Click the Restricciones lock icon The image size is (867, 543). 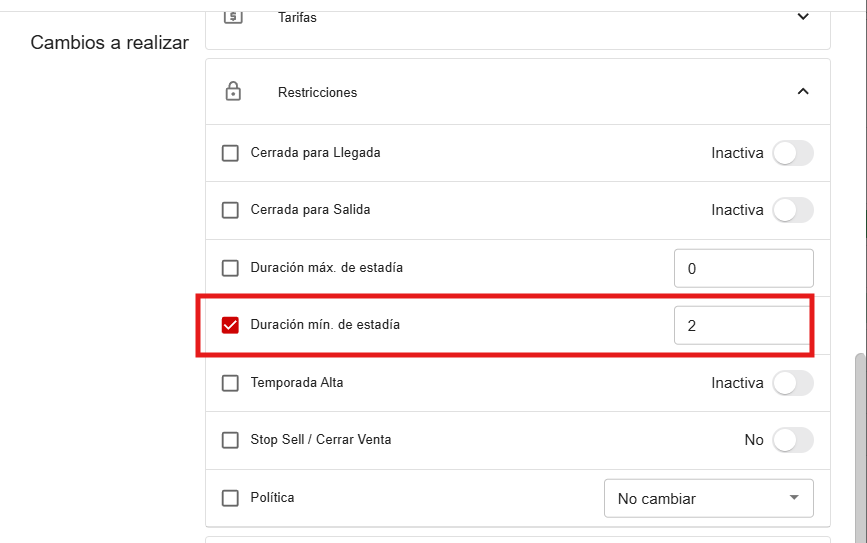coord(233,92)
